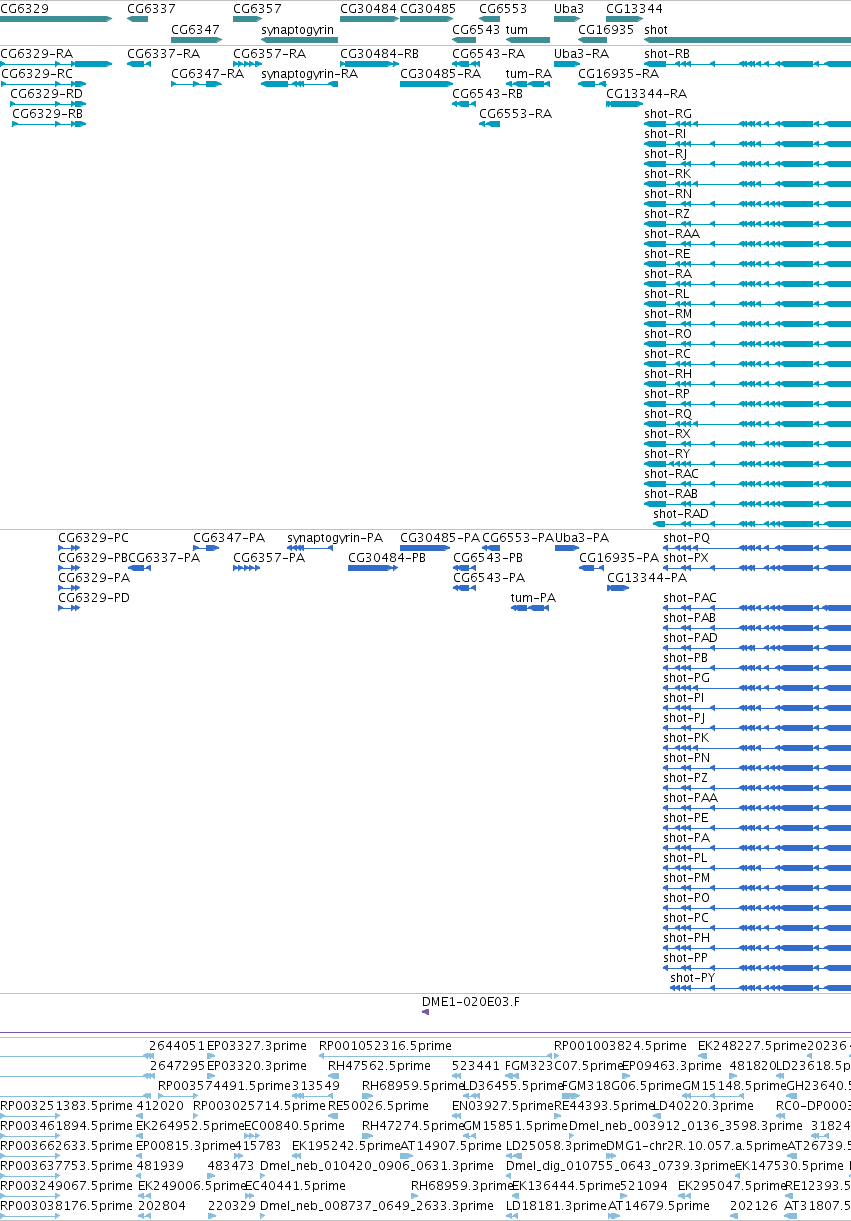Select protein CG13344-PA
This screenshot has height=1221, width=851.
pyautogui.click(x=647, y=577)
